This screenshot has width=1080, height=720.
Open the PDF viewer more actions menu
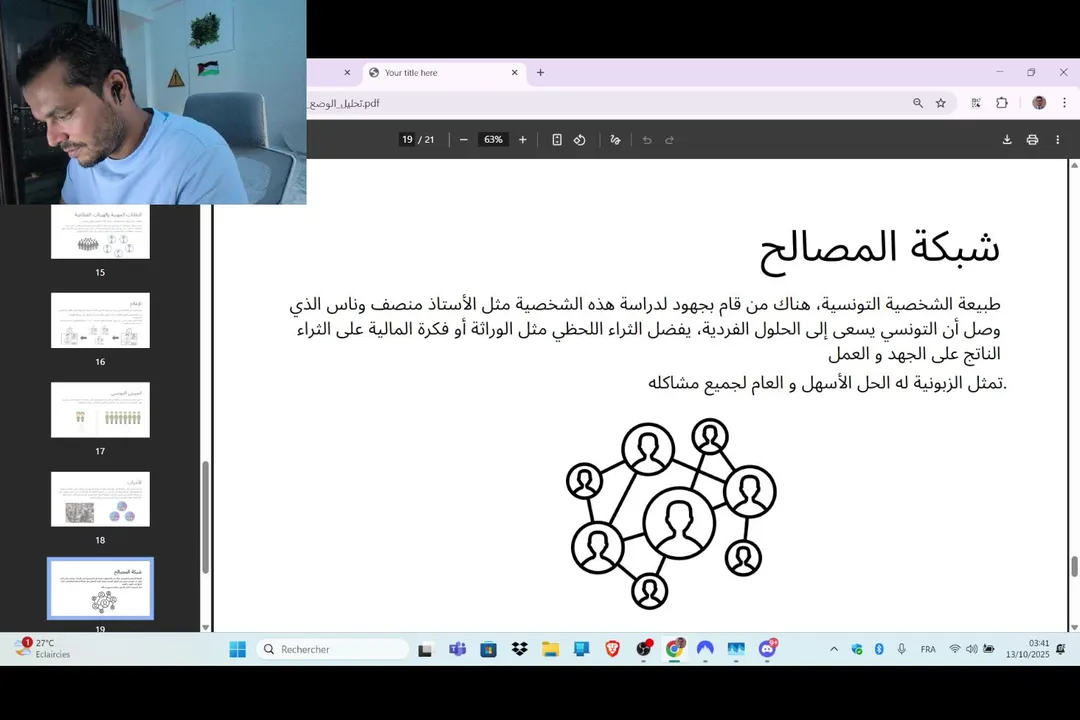tap(1057, 140)
